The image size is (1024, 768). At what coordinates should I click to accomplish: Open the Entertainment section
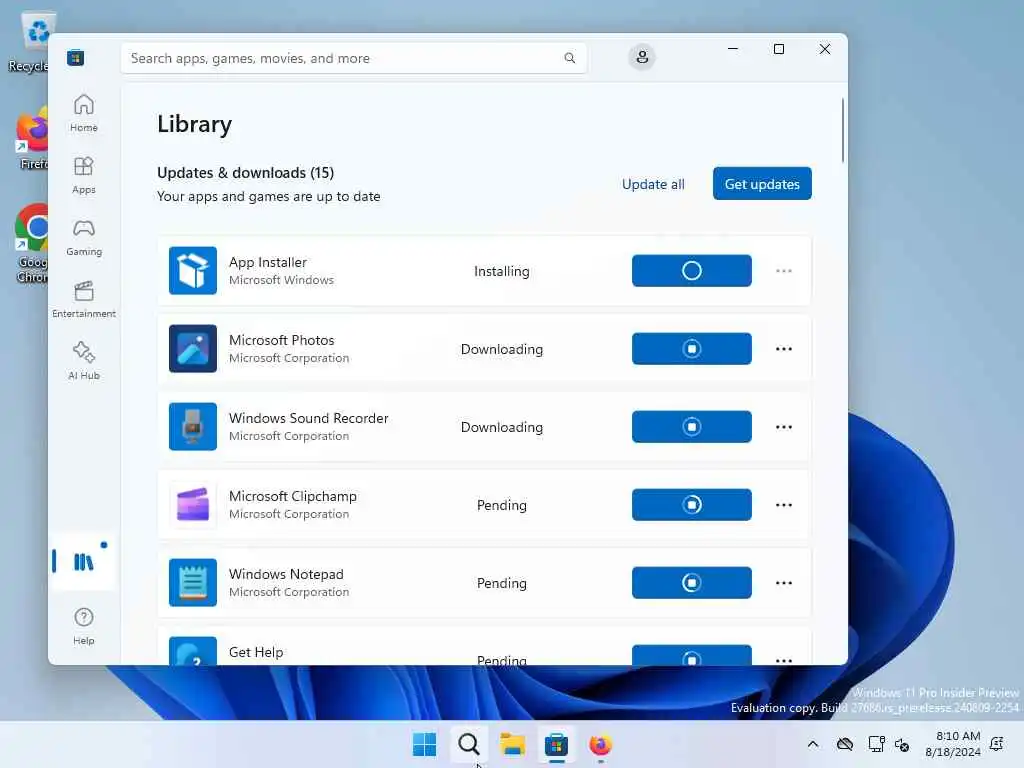84,299
